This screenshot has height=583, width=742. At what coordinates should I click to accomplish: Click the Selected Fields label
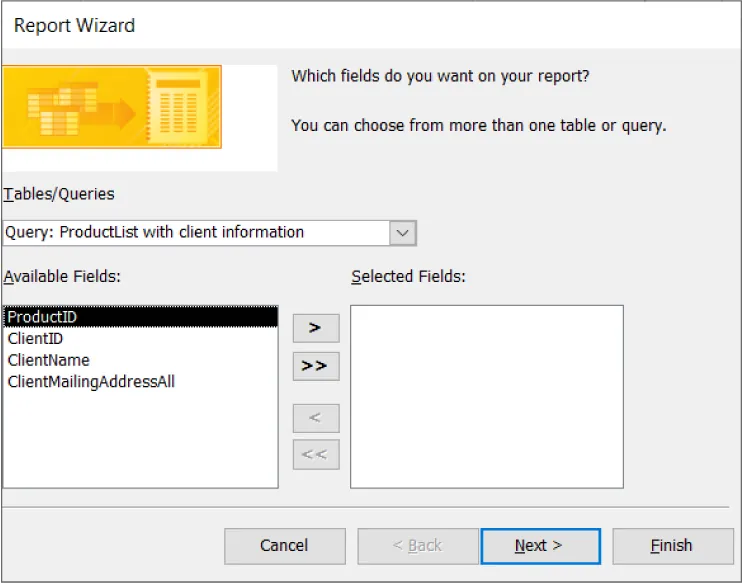click(408, 276)
